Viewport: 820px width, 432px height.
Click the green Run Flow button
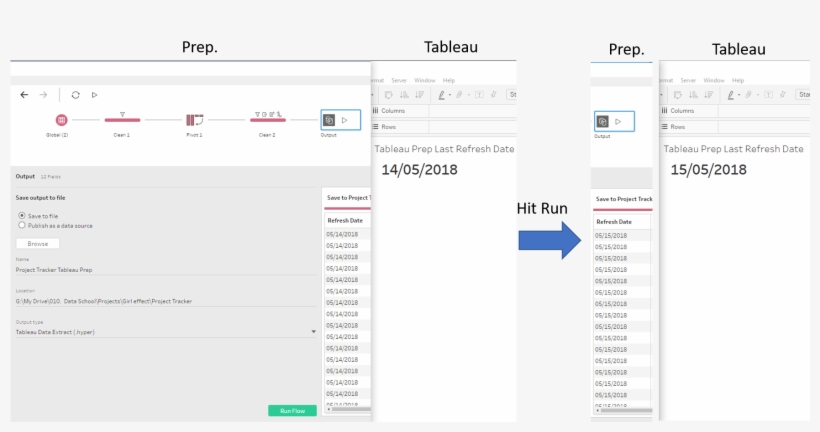coord(292,411)
